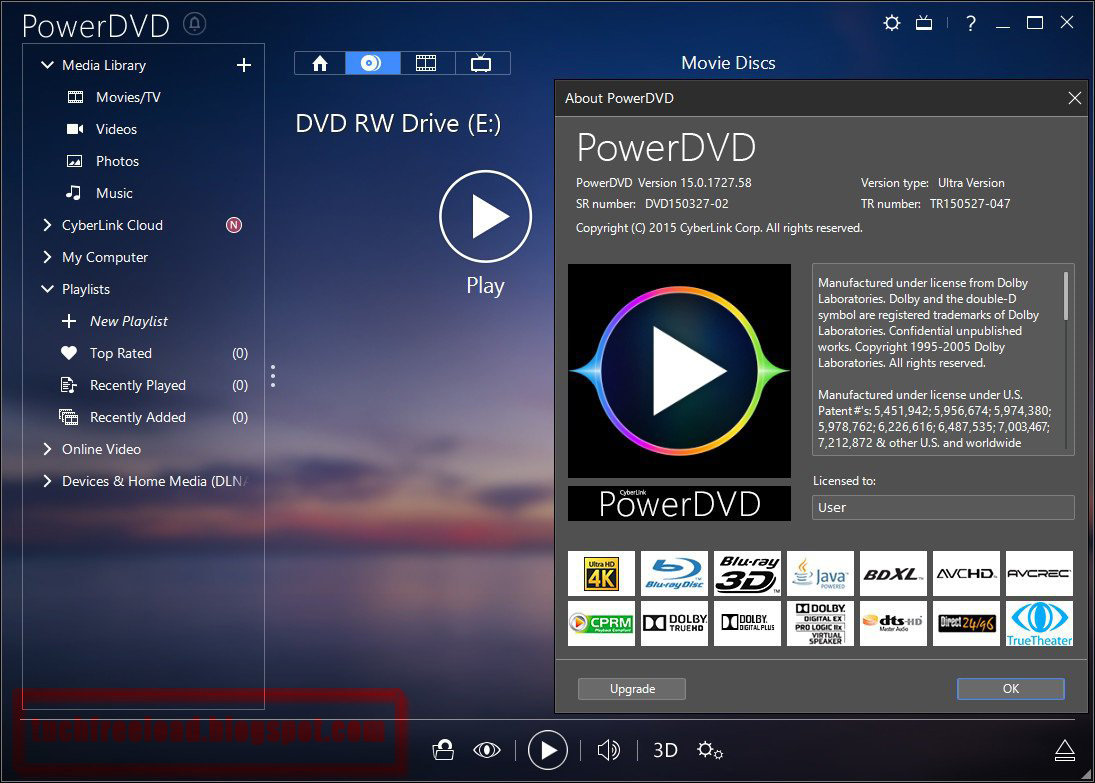Click the BDXL logo

point(893,573)
